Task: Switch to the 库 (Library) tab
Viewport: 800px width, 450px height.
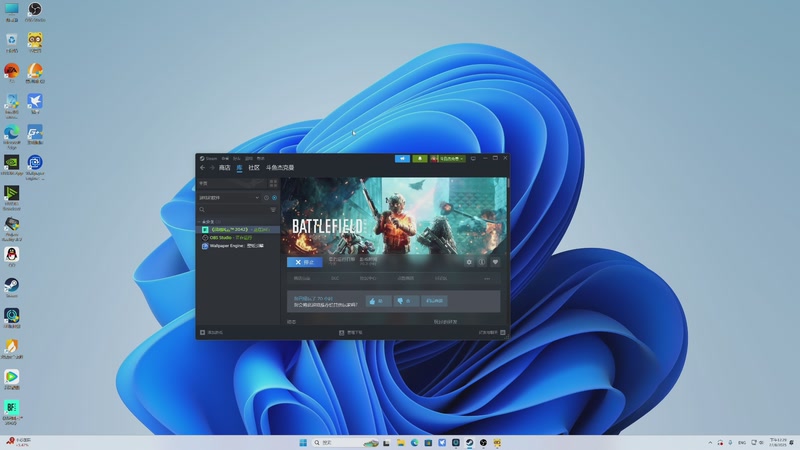Action: pos(239,168)
